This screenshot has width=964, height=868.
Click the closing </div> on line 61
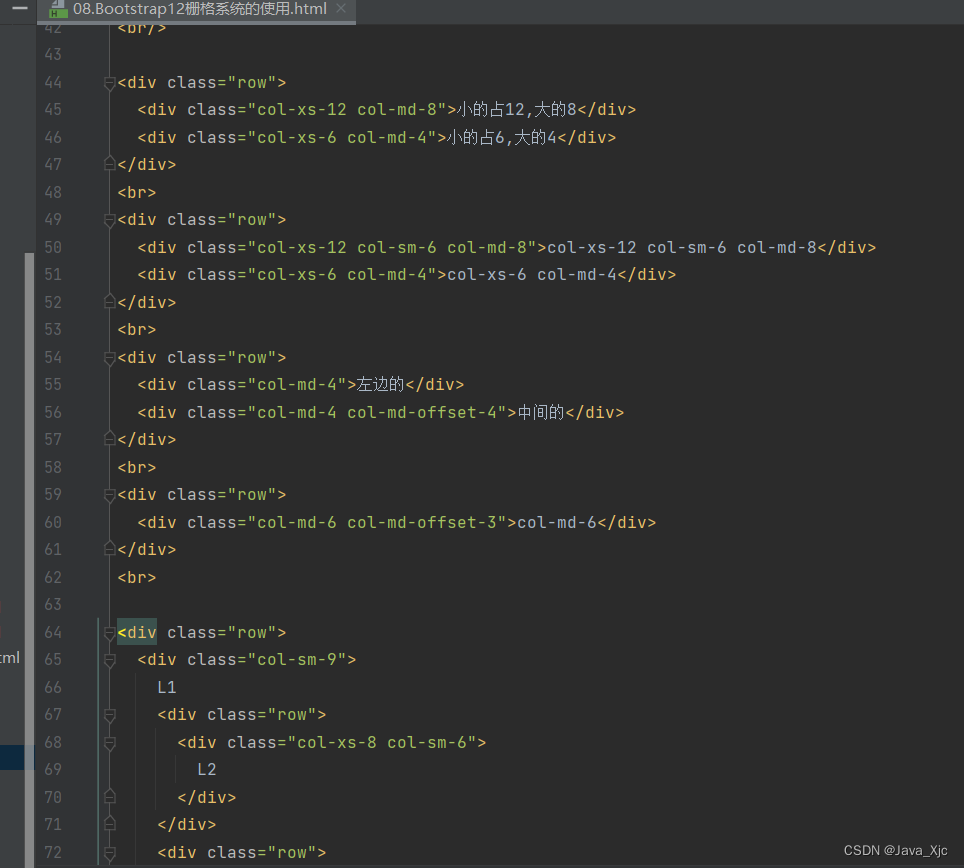click(147, 549)
